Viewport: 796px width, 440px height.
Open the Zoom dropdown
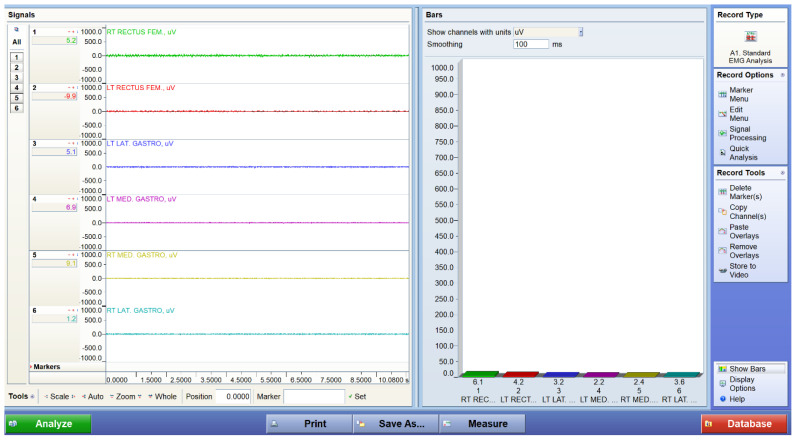pos(125,396)
